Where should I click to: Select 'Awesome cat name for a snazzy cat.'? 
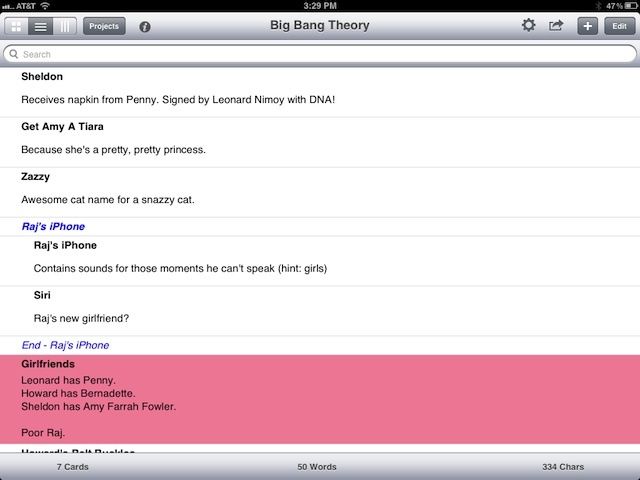click(x=108, y=200)
